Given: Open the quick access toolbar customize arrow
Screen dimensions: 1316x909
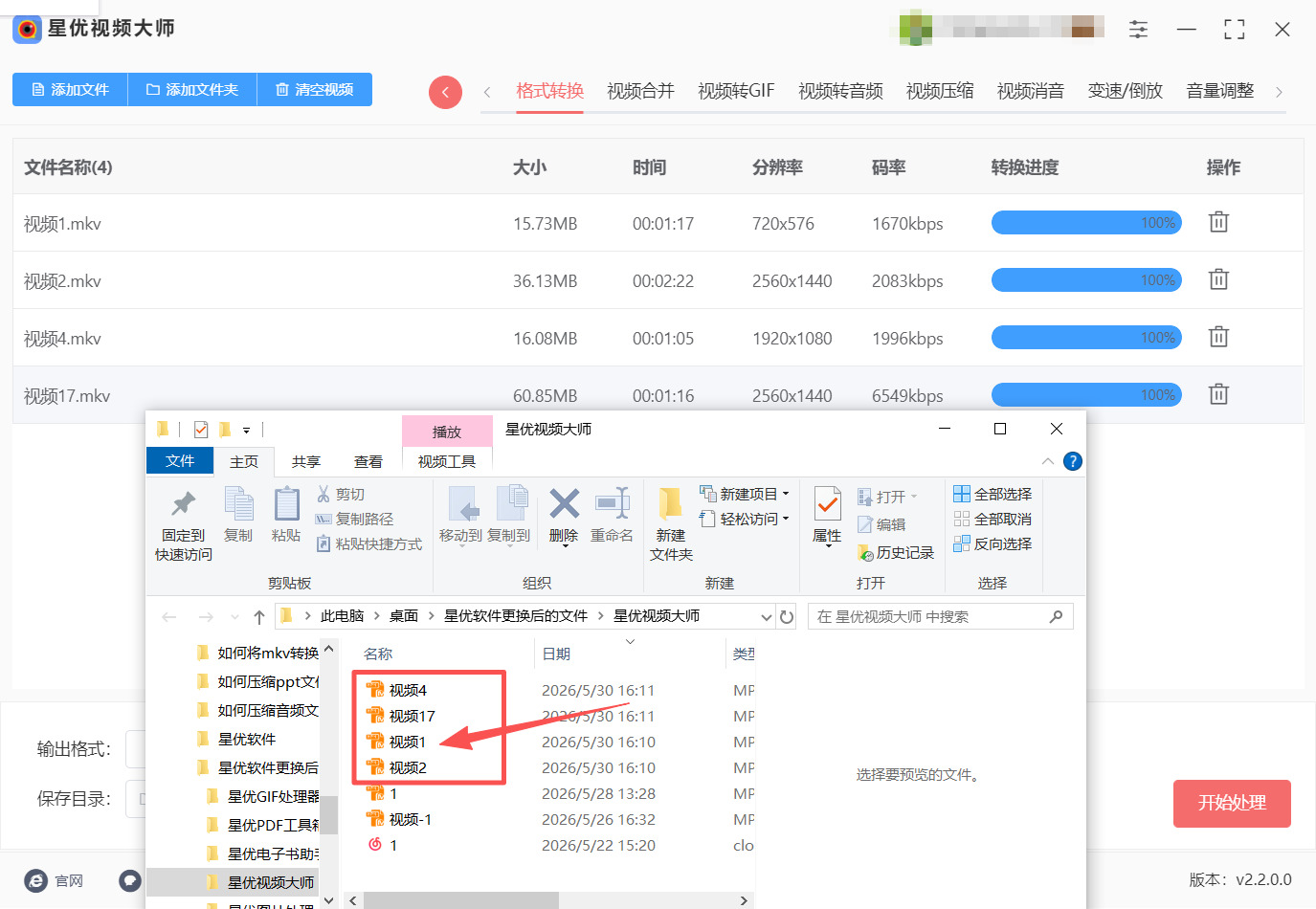Looking at the screenshot, I should [x=246, y=431].
